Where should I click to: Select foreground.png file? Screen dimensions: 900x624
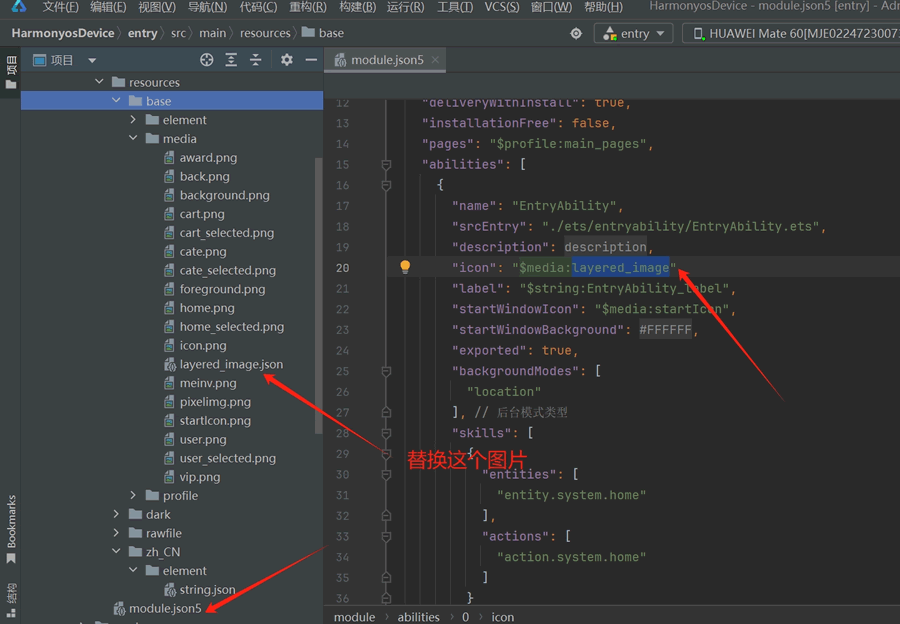click(x=214, y=289)
